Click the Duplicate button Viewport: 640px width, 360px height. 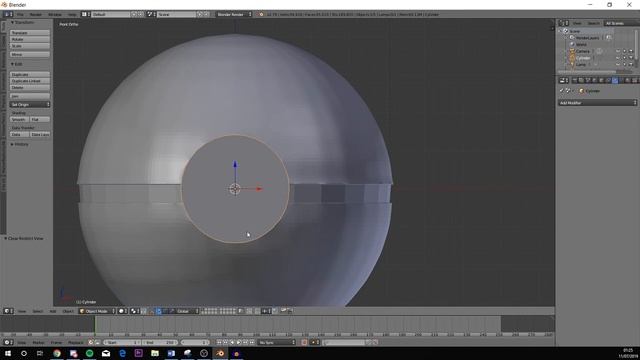coord(30,75)
